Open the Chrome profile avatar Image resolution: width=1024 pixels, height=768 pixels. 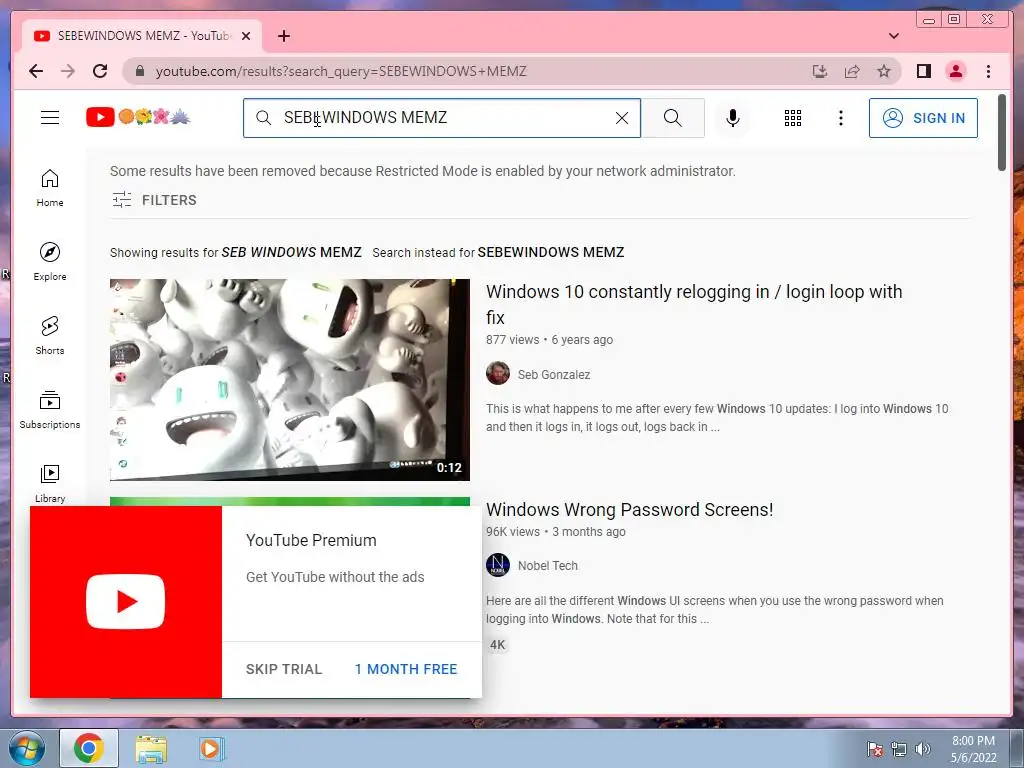click(955, 71)
